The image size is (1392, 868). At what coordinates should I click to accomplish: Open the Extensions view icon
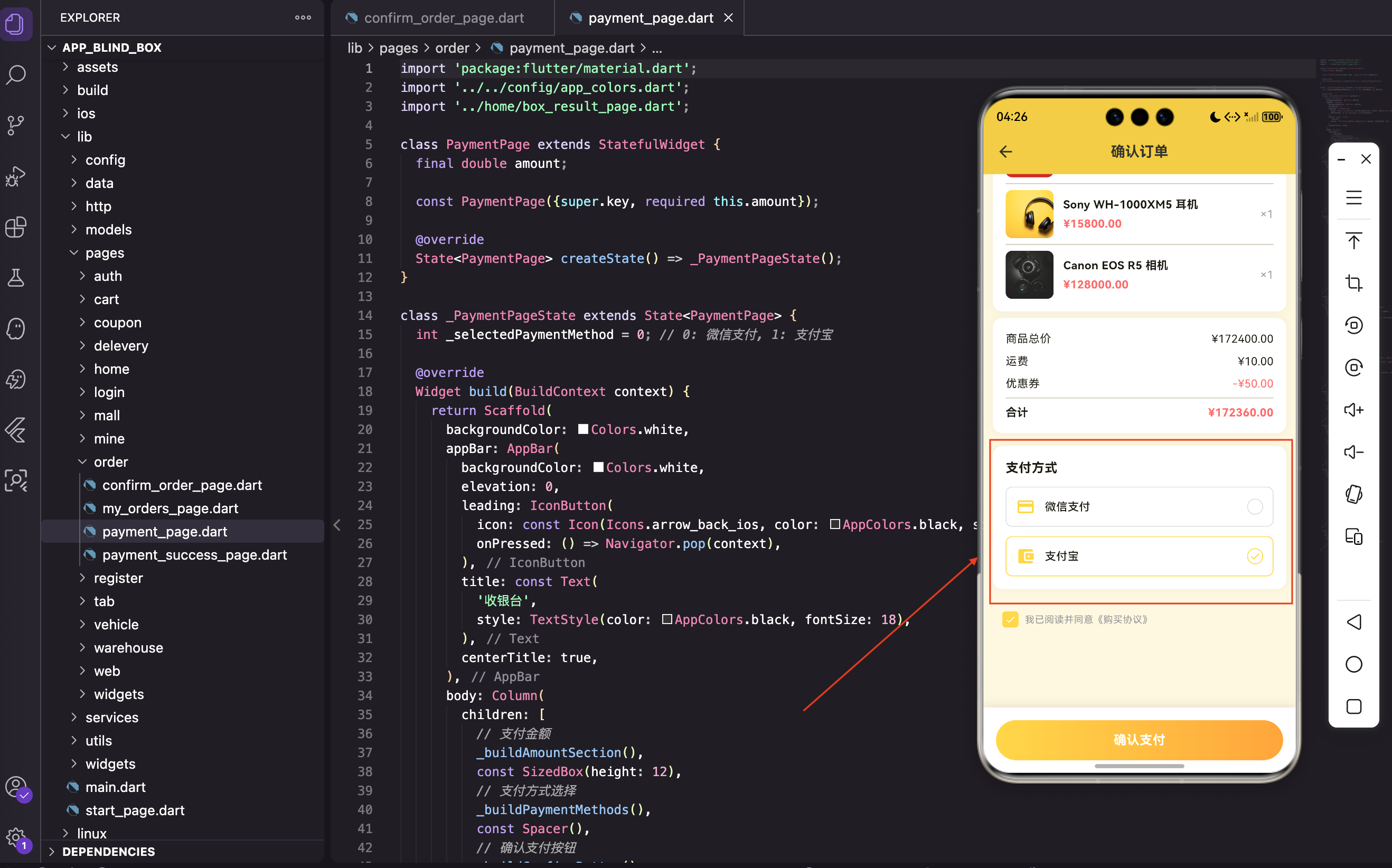click(x=16, y=227)
